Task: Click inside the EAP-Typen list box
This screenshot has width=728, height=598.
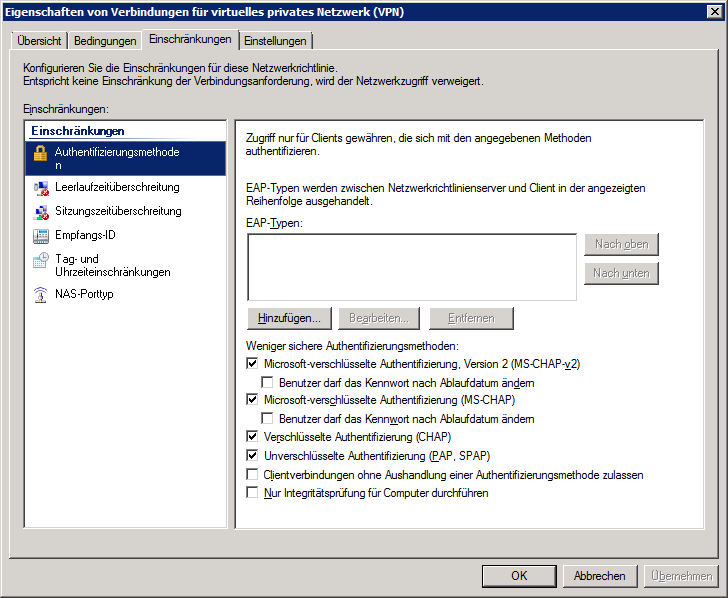Action: [x=411, y=266]
